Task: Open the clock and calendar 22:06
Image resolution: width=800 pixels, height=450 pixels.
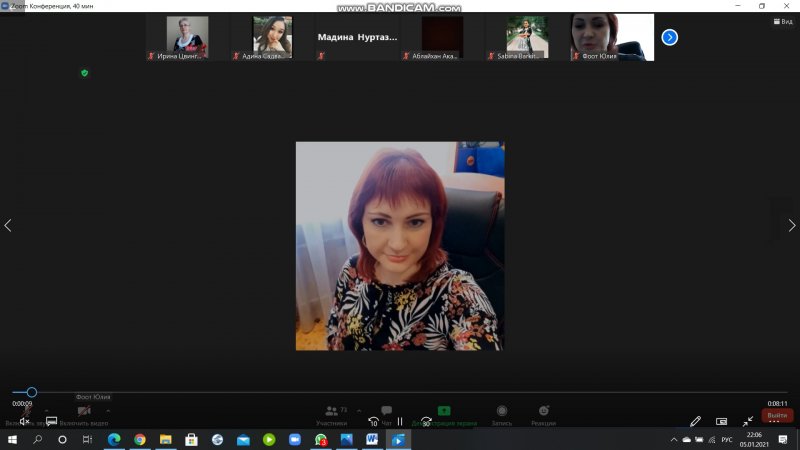Action: (754, 440)
